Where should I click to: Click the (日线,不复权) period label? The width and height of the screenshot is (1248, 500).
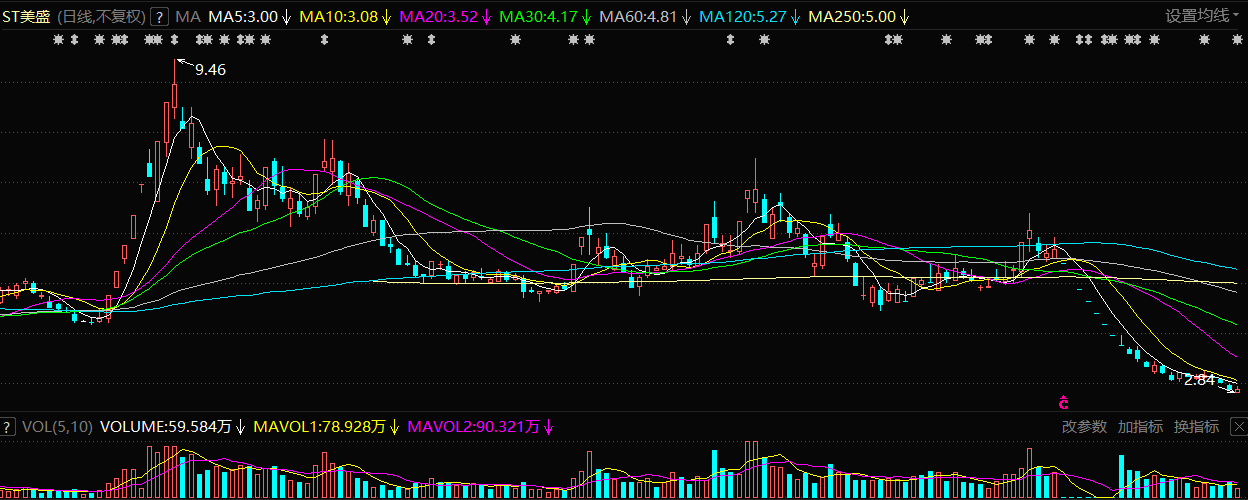coord(100,17)
